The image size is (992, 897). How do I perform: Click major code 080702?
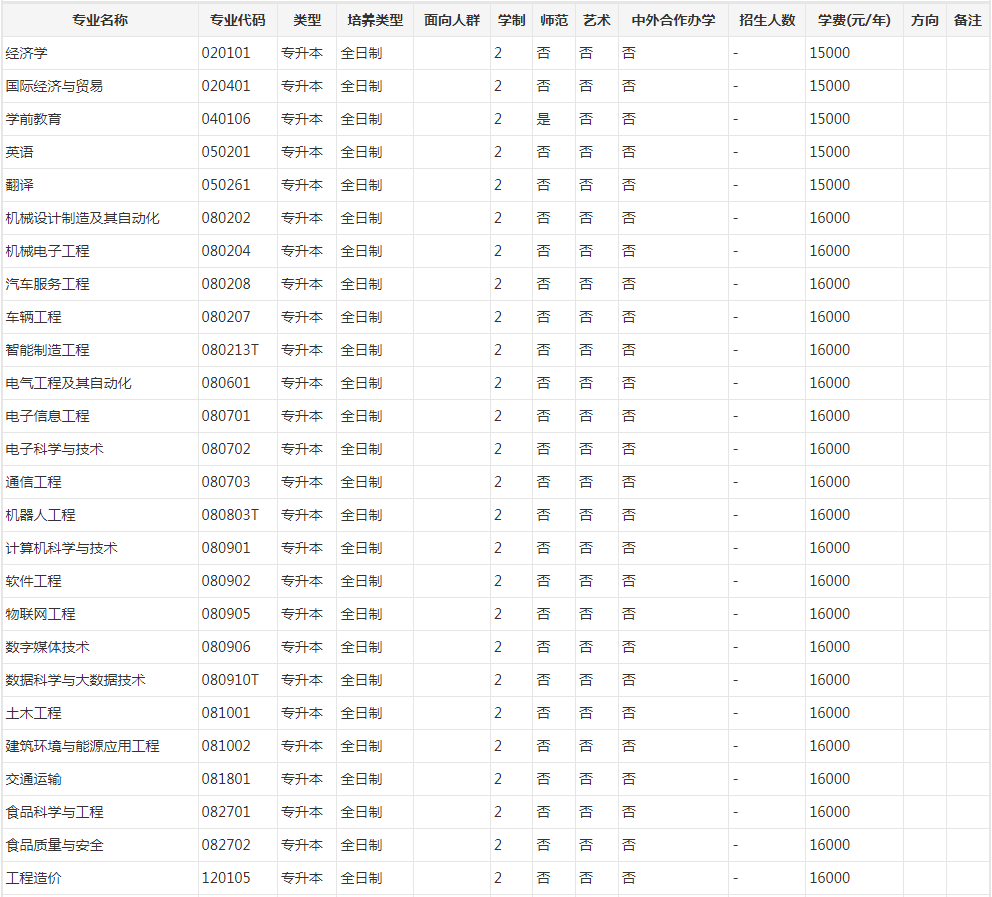[x=226, y=449]
